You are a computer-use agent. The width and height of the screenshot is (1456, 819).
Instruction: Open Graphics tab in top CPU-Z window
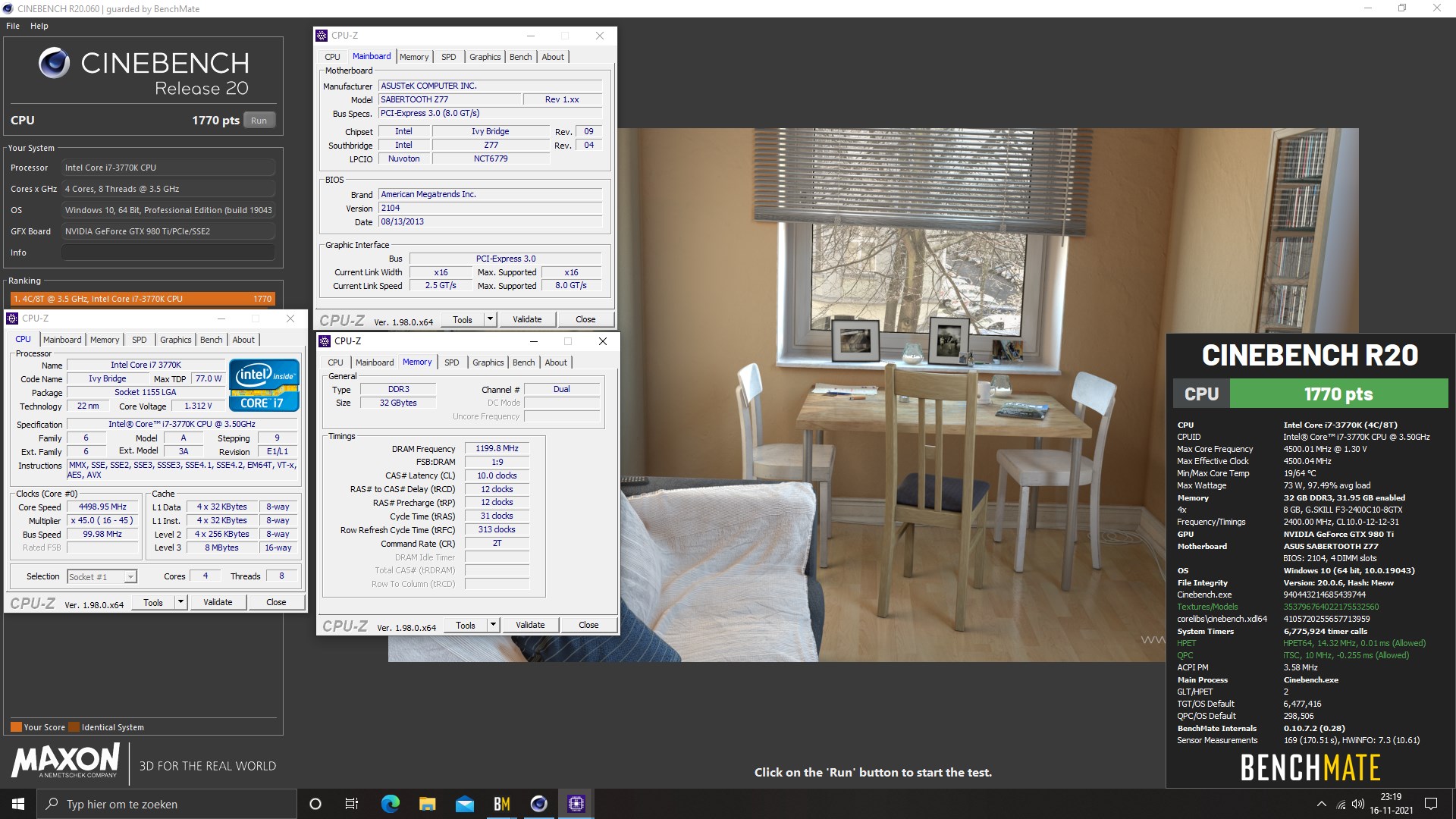click(x=485, y=57)
